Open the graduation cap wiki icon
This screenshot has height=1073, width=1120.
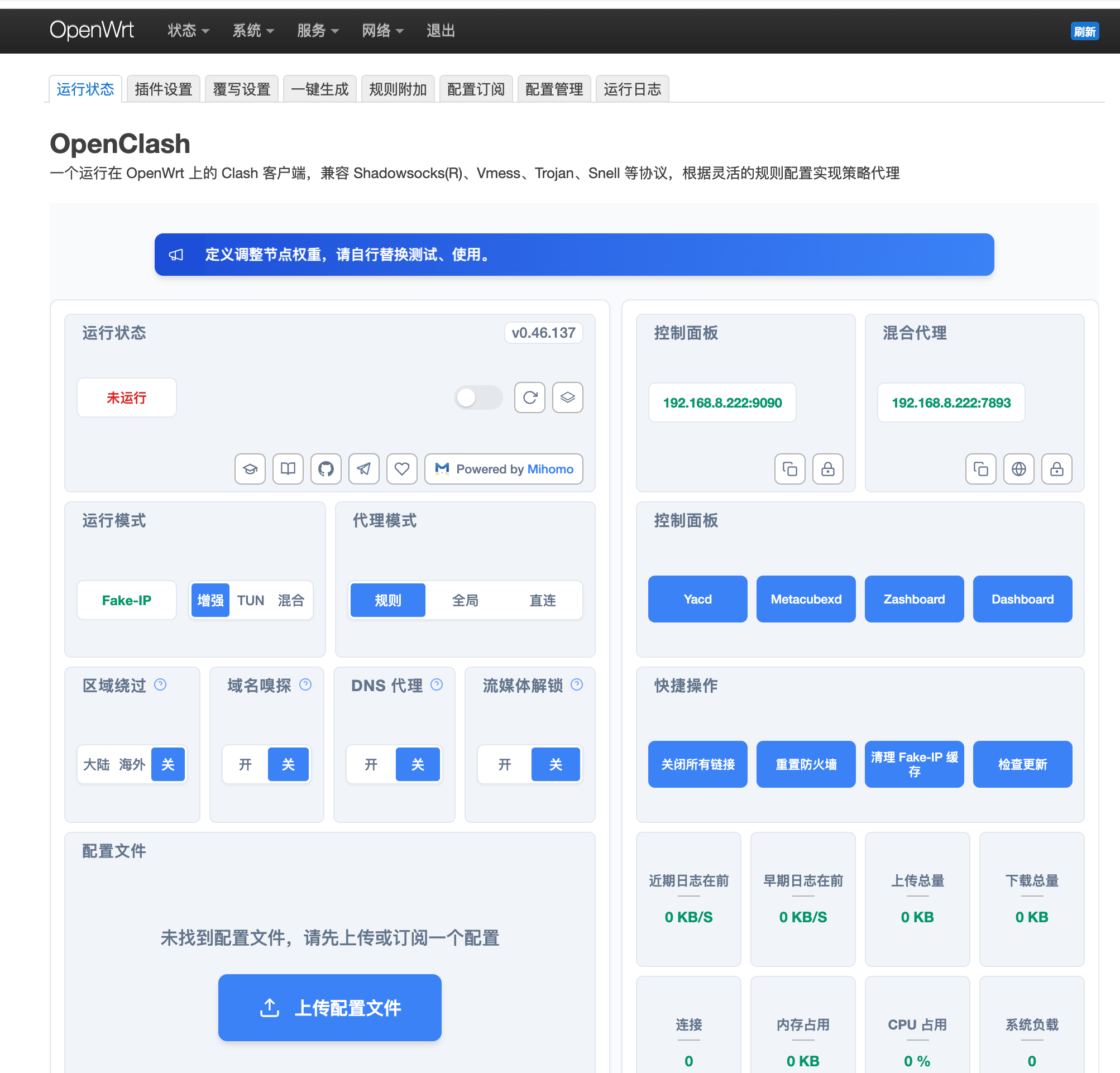250,469
